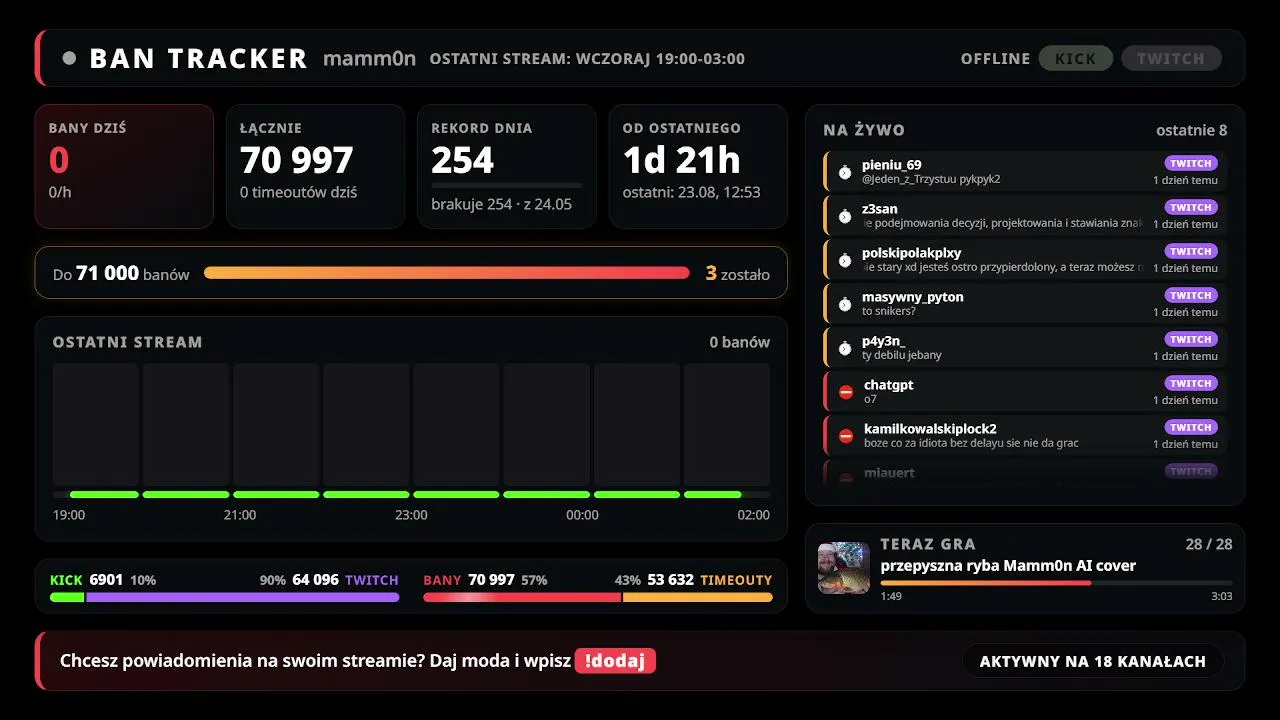Click the TERAZ GRA song progress bar
Viewport: 1280px width, 720px height.
1056,583
